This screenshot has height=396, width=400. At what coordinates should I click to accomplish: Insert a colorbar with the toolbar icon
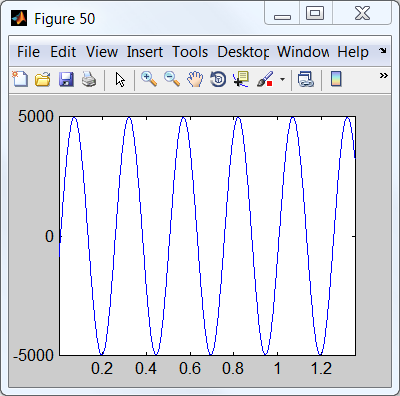click(336, 79)
